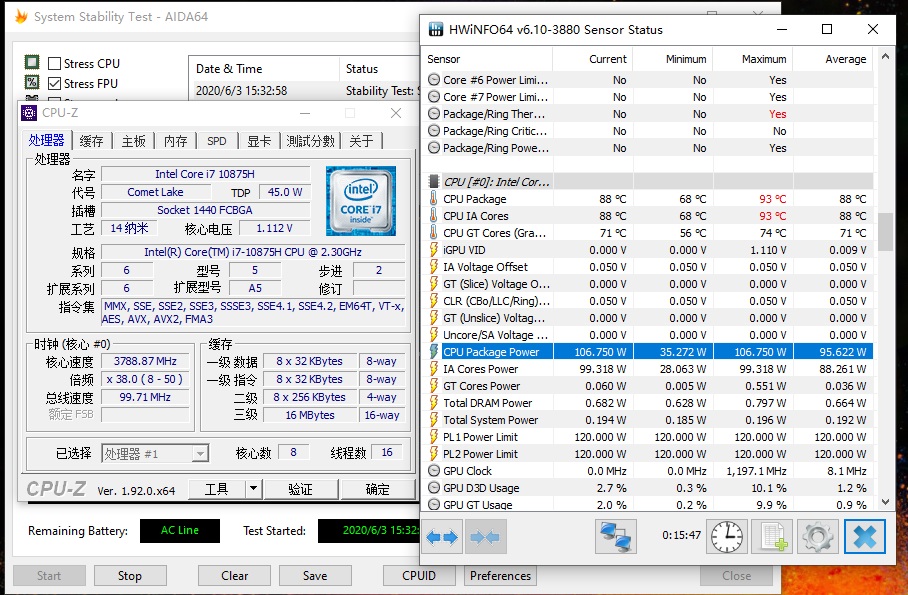
Task: Click the collapse columns inward-arrows icon
Action: (485, 537)
